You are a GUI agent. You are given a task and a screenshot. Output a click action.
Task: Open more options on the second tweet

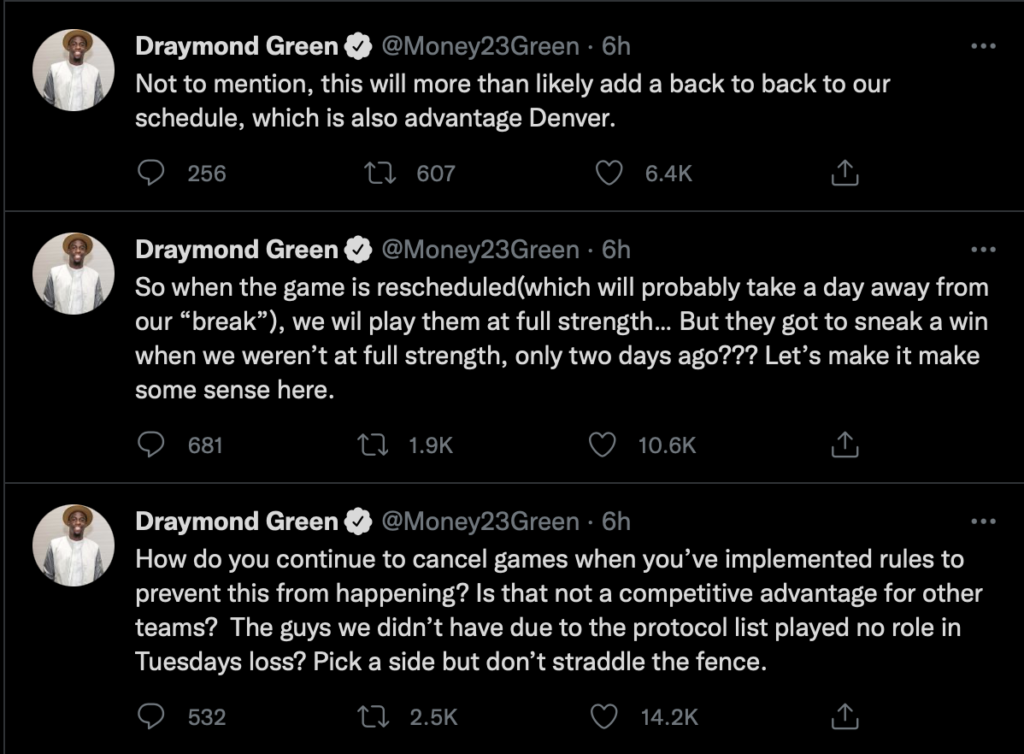[984, 249]
